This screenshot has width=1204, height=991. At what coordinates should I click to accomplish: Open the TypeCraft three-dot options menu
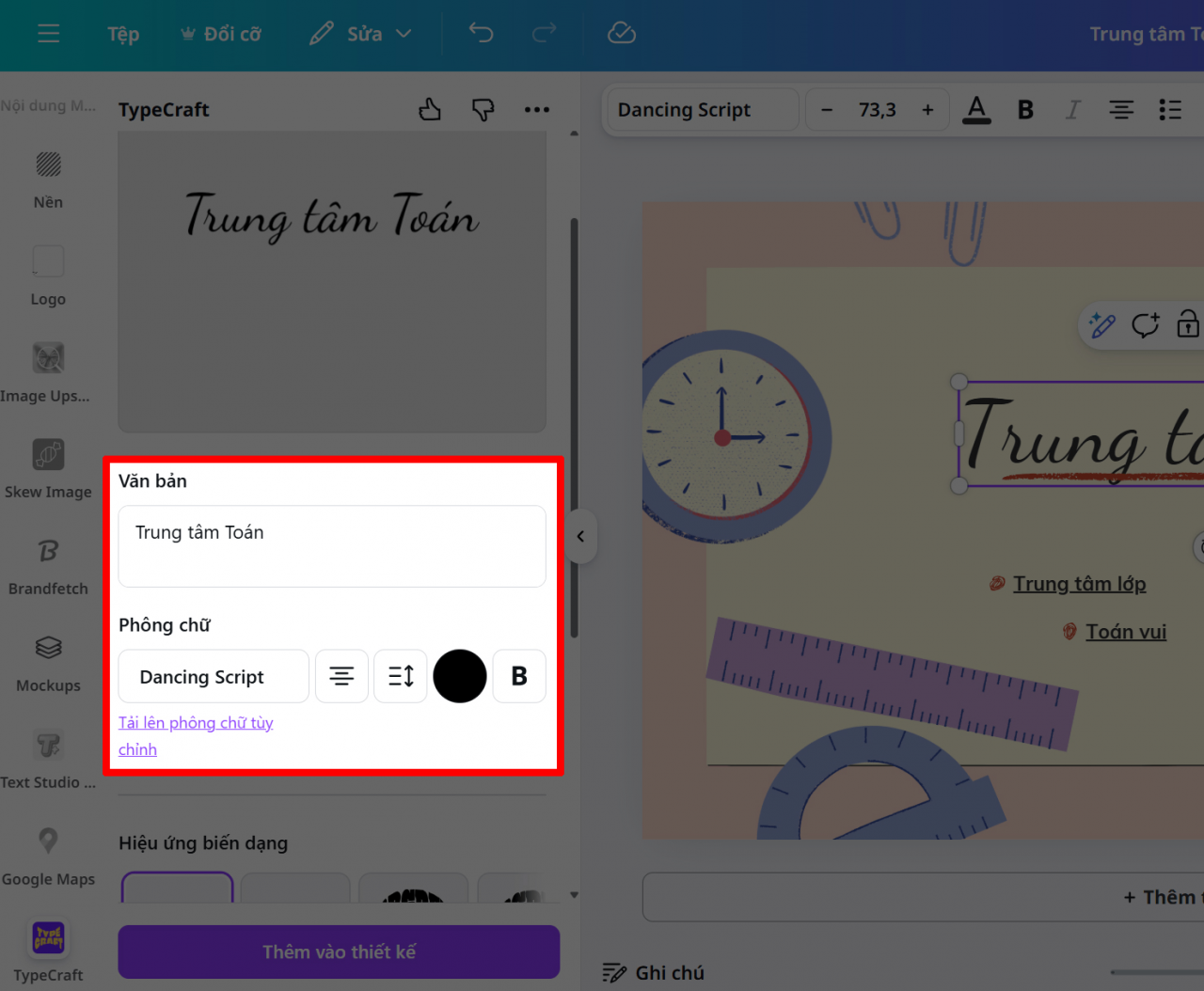pos(536,109)
